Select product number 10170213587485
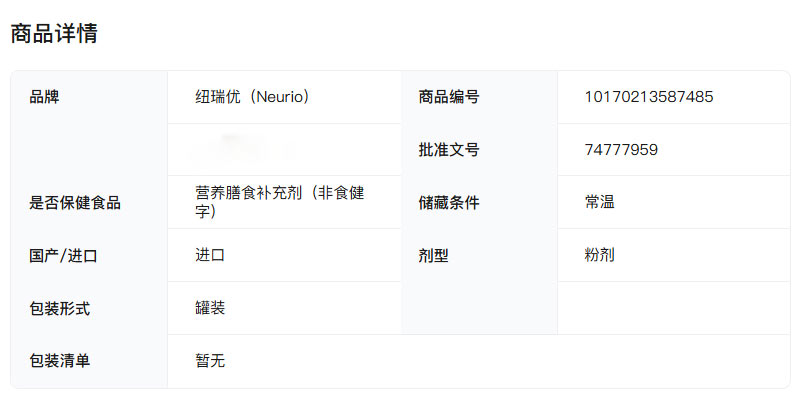Image resolution: width=800 pixels, height=412 pixels. (649, 97)
